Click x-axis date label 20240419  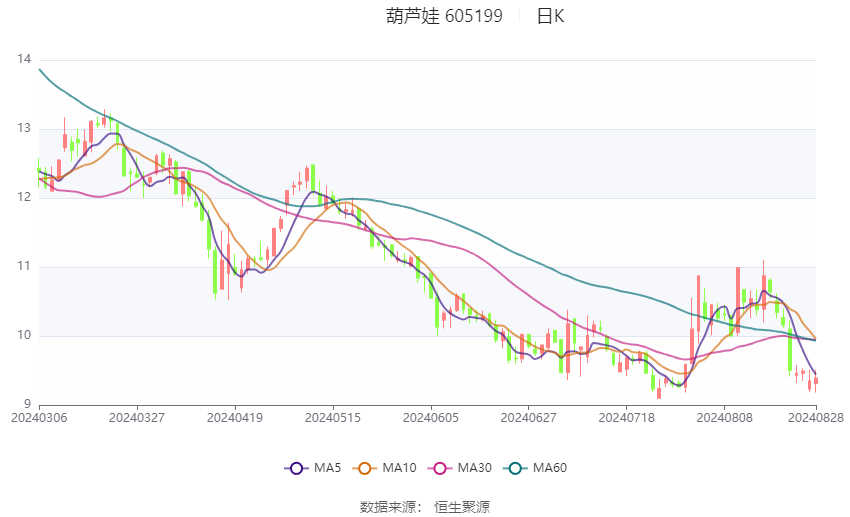[235, 418]
